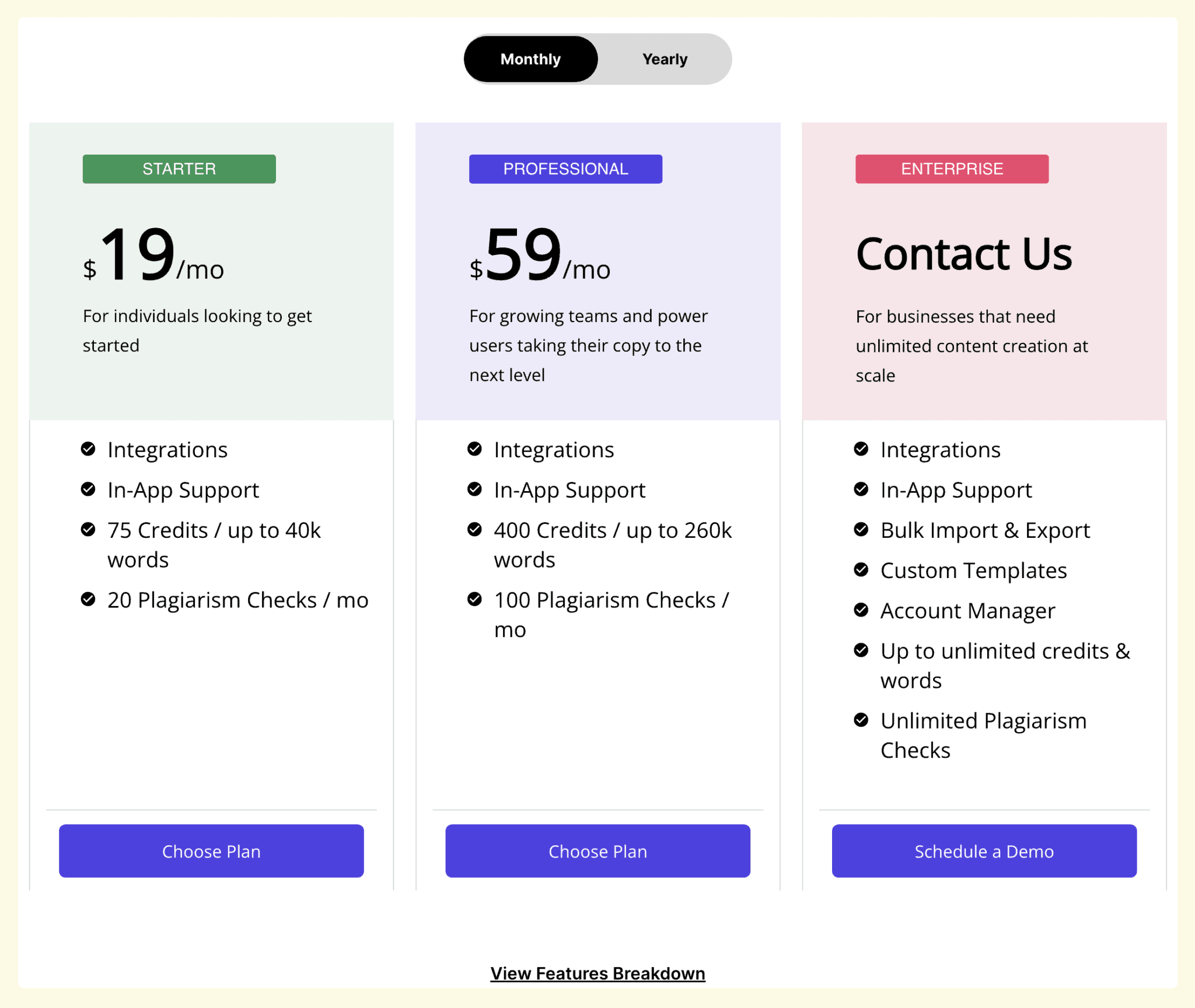Select the PROFESSIONAL plan badge
The height and width of the screenshot is (1008, 1195).
[565, 169]
